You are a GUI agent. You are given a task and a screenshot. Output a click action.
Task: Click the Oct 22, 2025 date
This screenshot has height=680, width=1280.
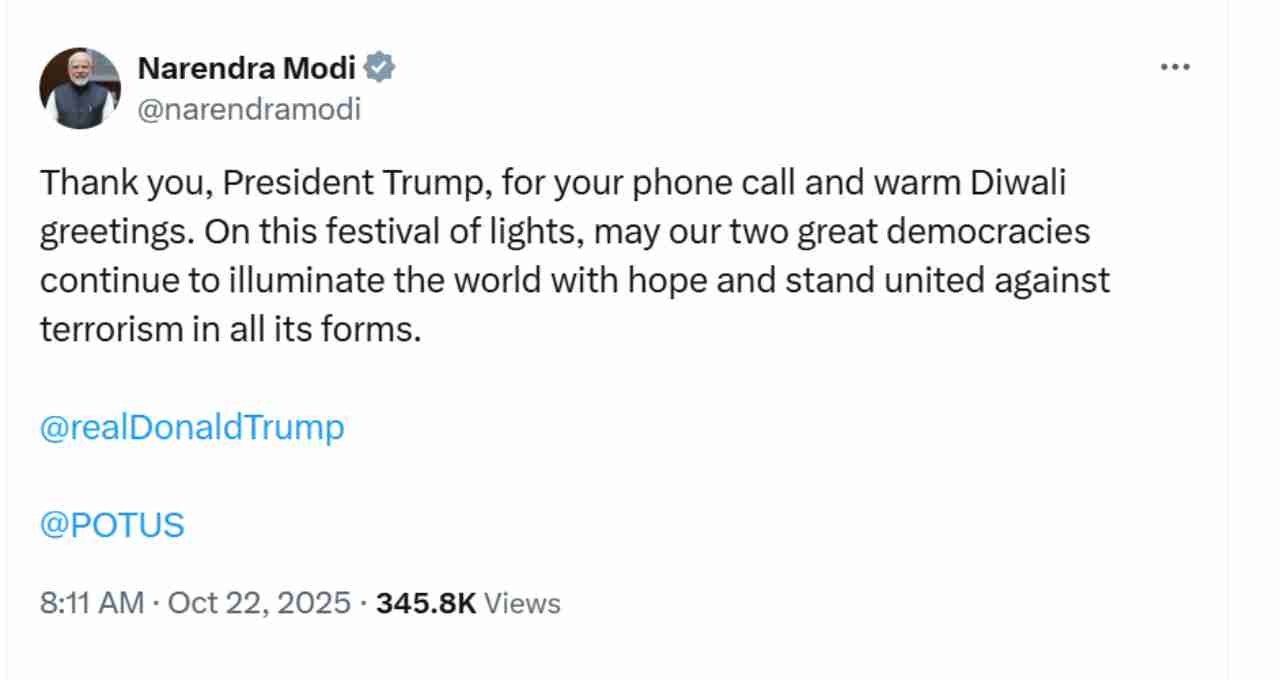pyautogui.click(x=259, y=603)
